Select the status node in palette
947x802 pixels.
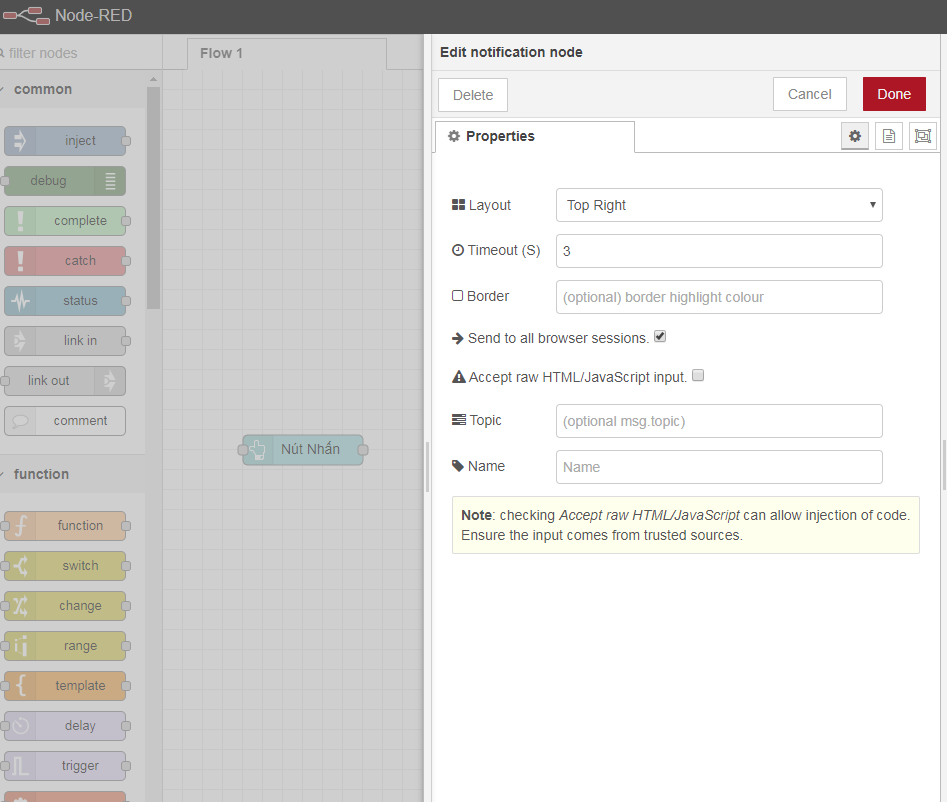(65, 301)
